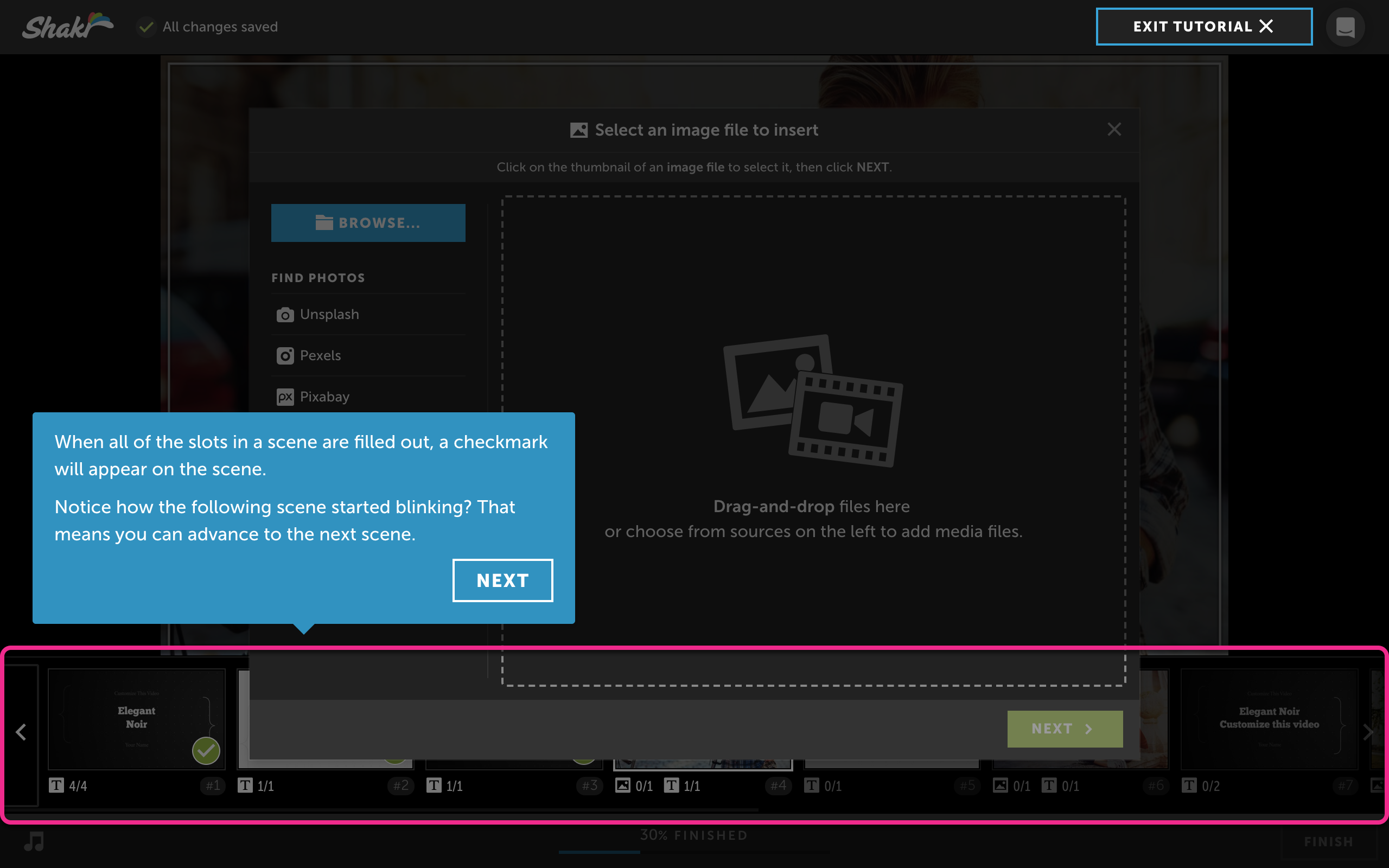This screenshot has height=868, width=1389.
Task: Click the Pixabay px icon
Action: point(285,397)
